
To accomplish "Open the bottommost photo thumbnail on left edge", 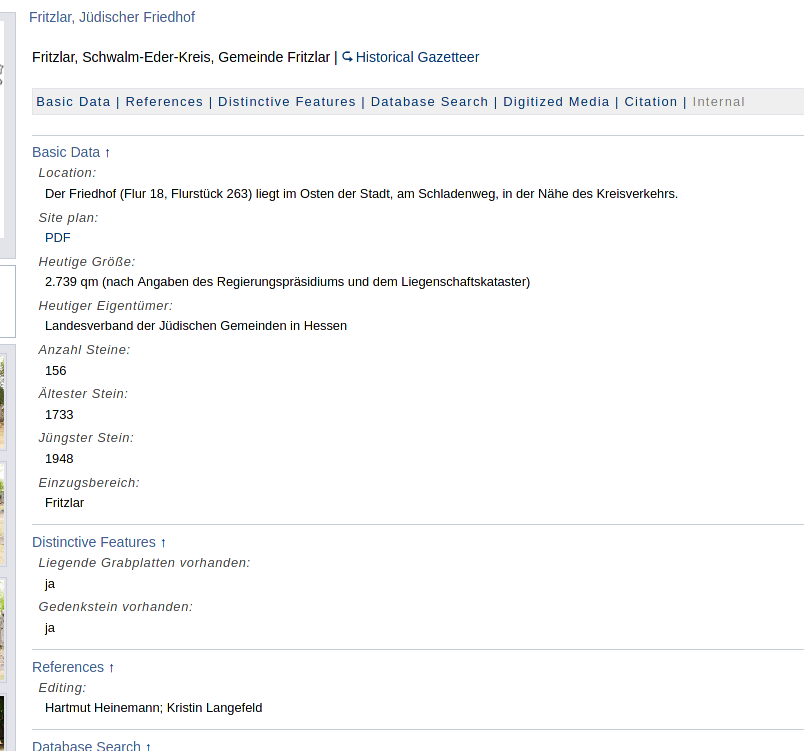I will pyautogui.click(x=2, y=720).
